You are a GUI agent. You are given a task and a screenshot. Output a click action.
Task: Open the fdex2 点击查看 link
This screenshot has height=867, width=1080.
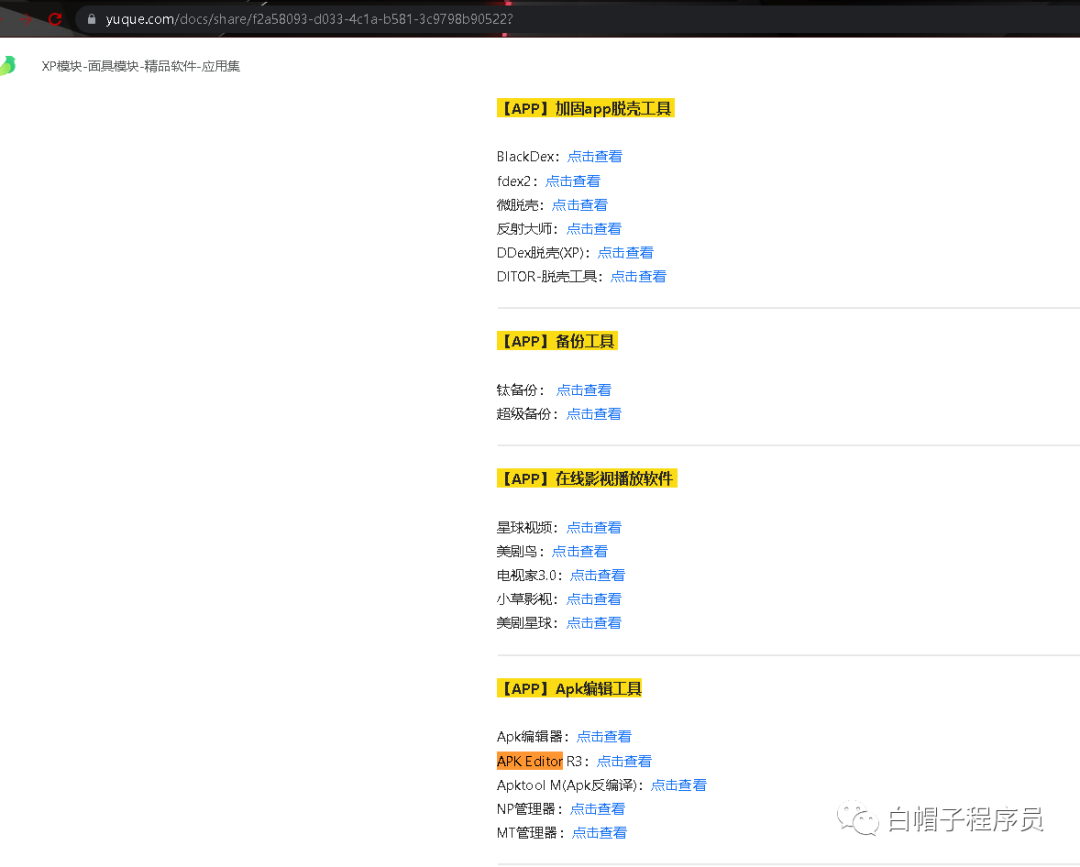click(572, 181)
